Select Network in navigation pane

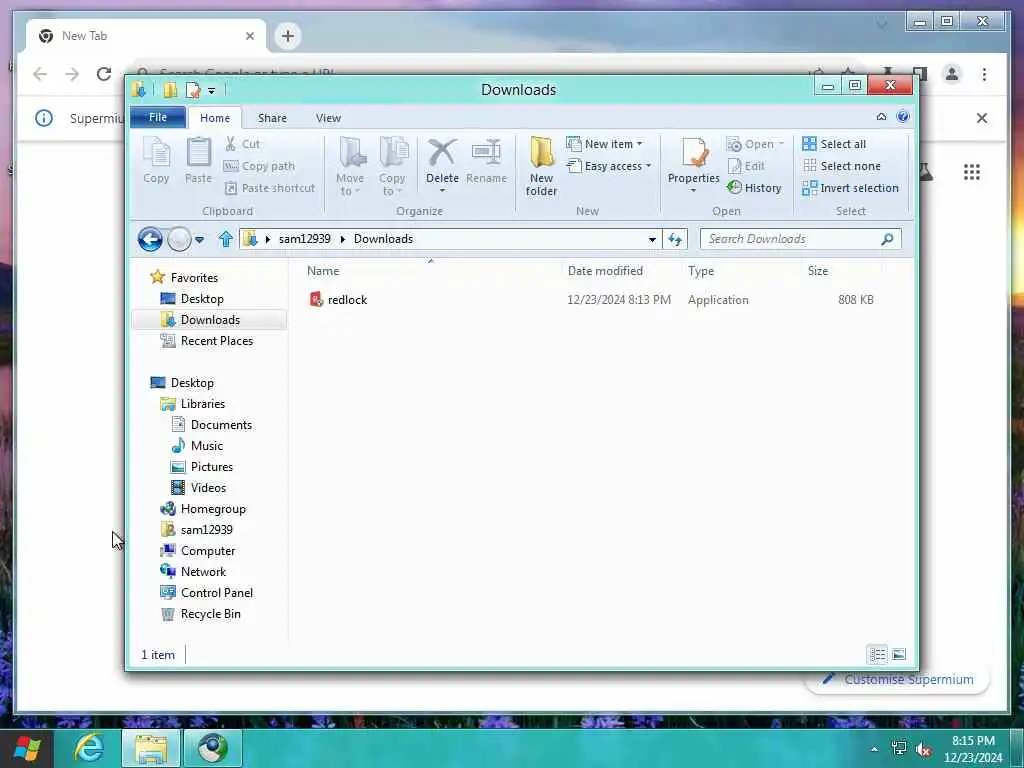pyautogui.click(x=203, y=571)
